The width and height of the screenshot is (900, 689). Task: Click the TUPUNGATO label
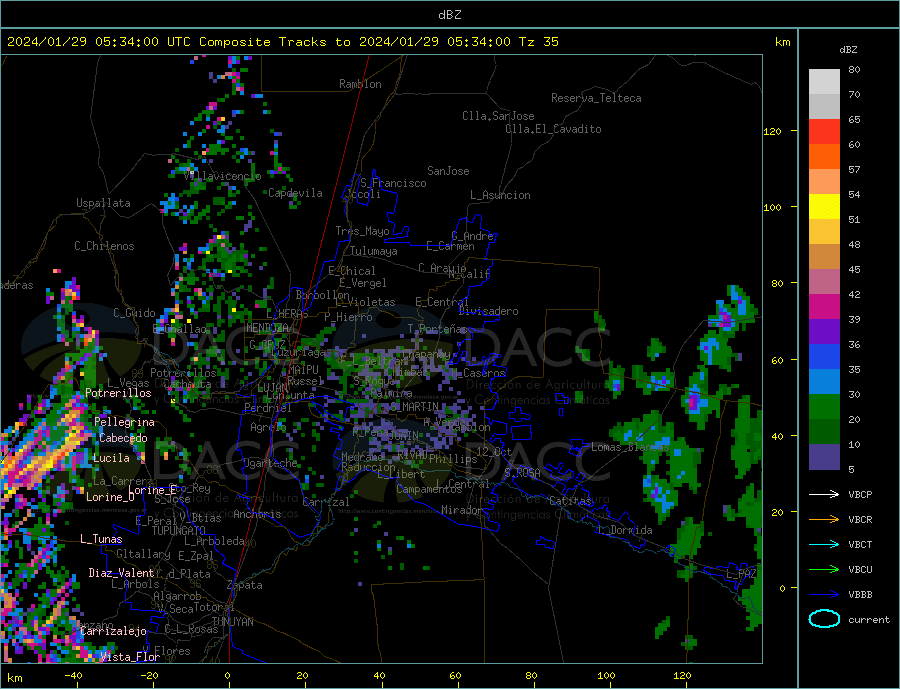pyautogui.click(x=179, y=531)
